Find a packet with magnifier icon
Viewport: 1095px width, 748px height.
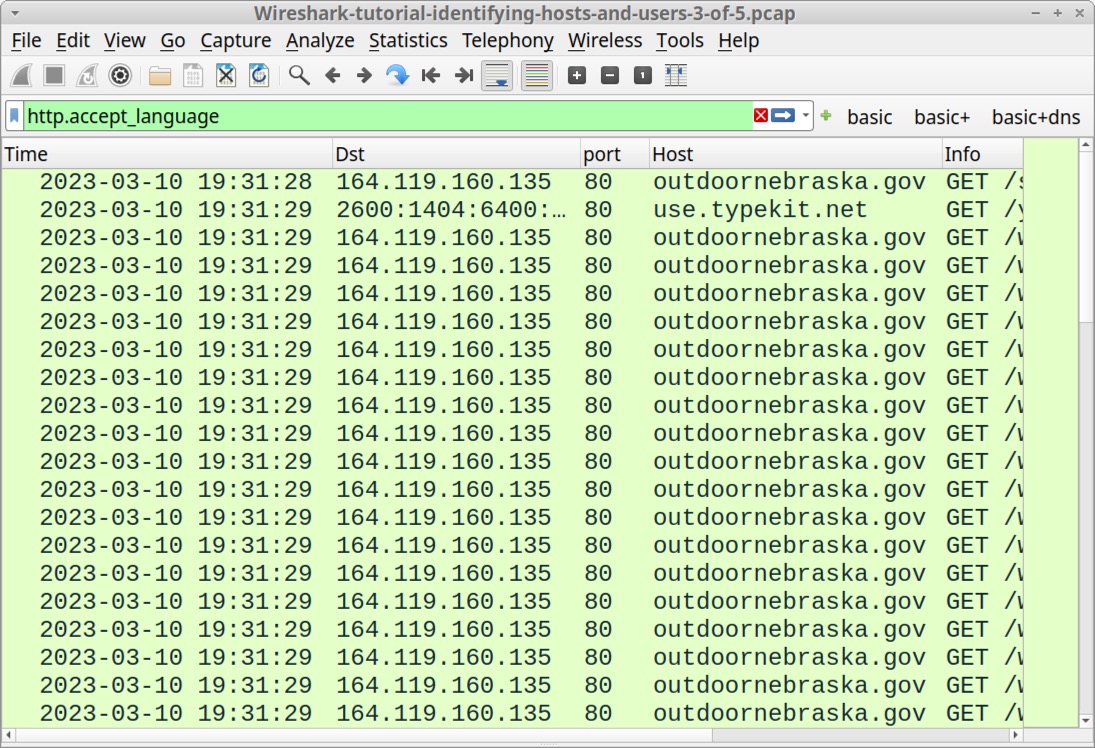[x=299, y=75]
